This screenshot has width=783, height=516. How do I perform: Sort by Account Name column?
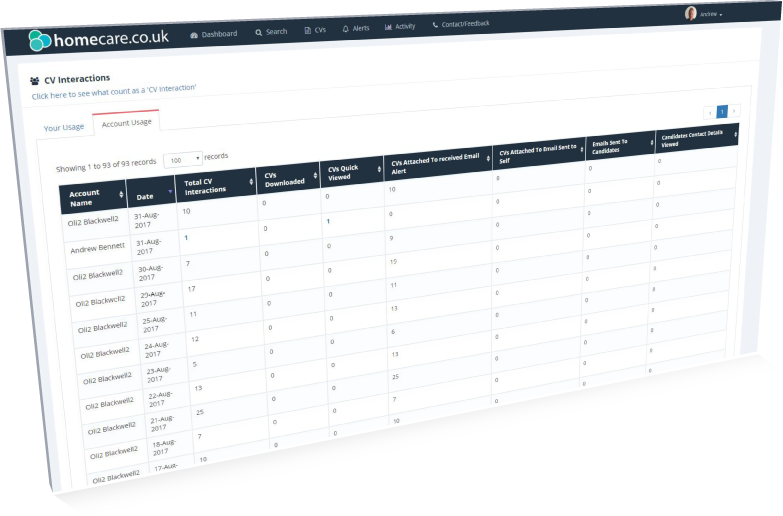coord(93,198)
